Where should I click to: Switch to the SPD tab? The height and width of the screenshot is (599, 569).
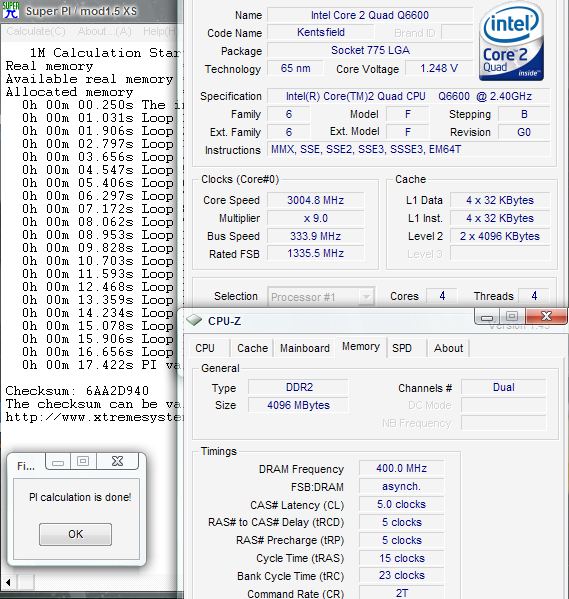[402, 348]
